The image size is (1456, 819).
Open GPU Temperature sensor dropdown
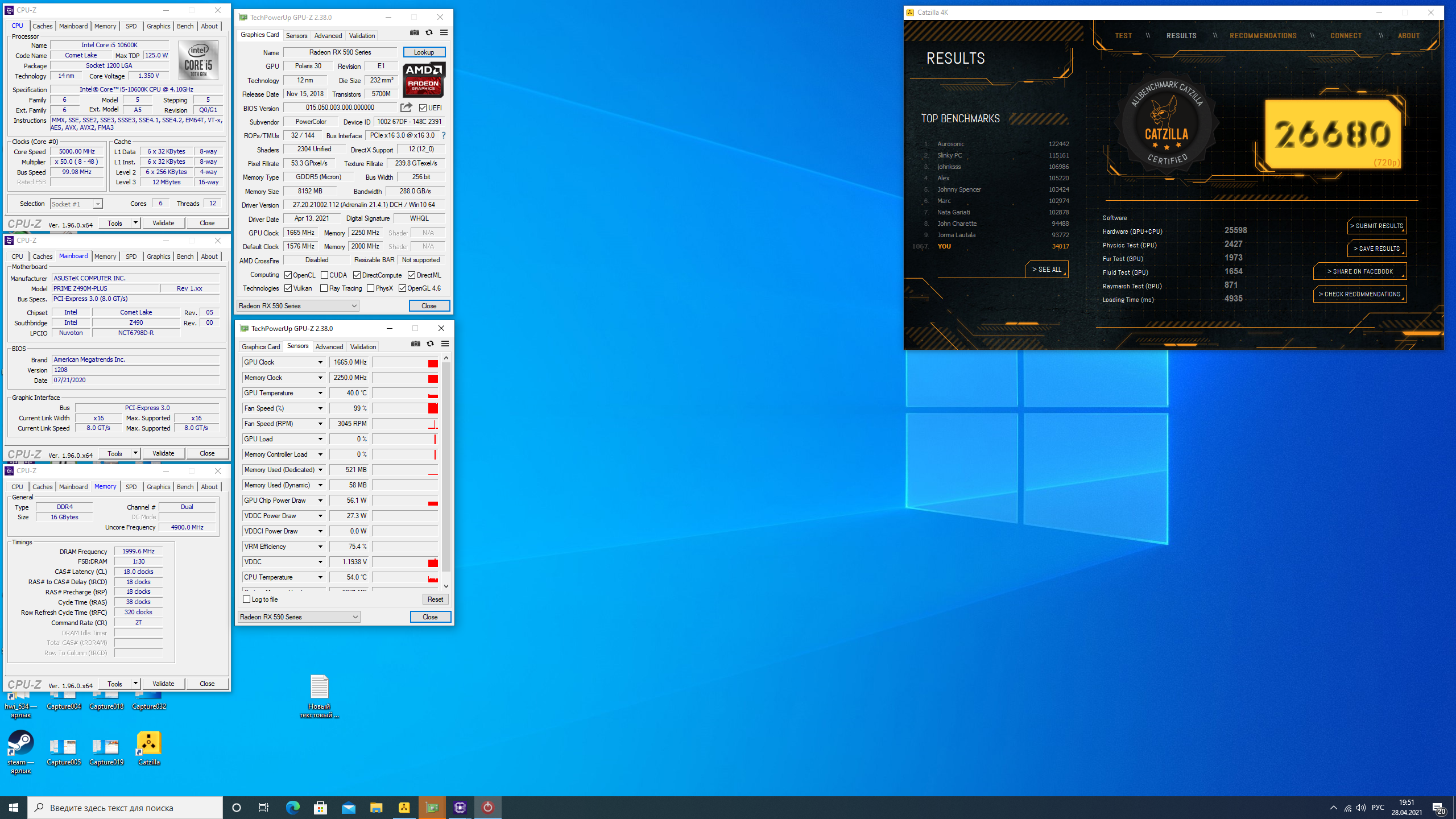(320, 393)
